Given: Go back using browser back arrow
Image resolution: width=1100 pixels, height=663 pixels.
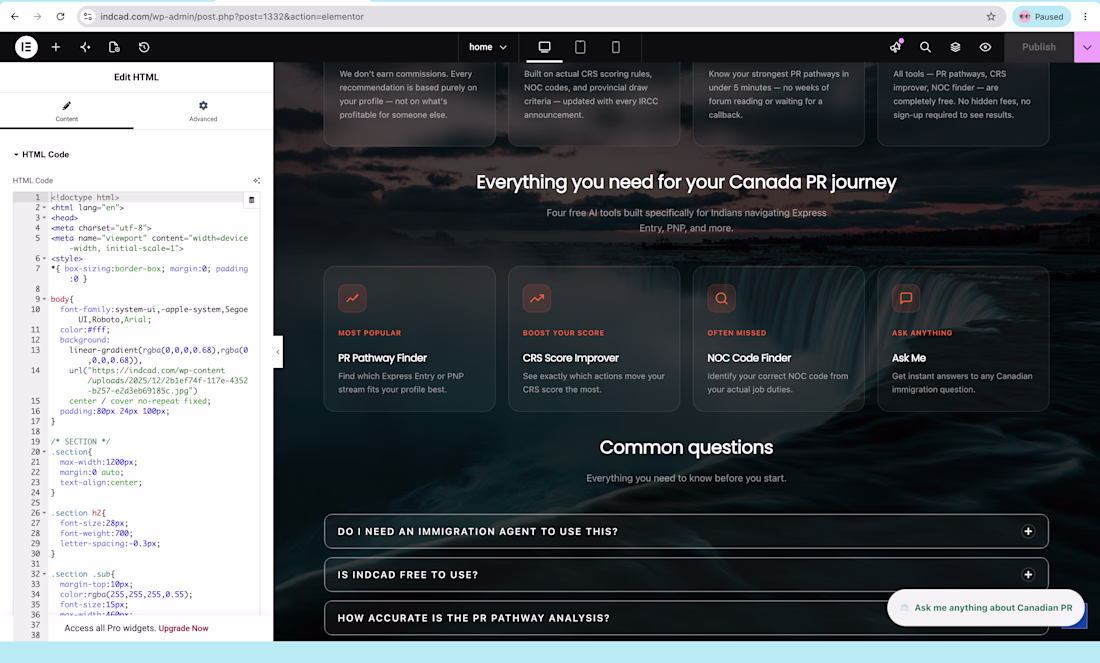Looking at the screenshot, I should (15, 16).
